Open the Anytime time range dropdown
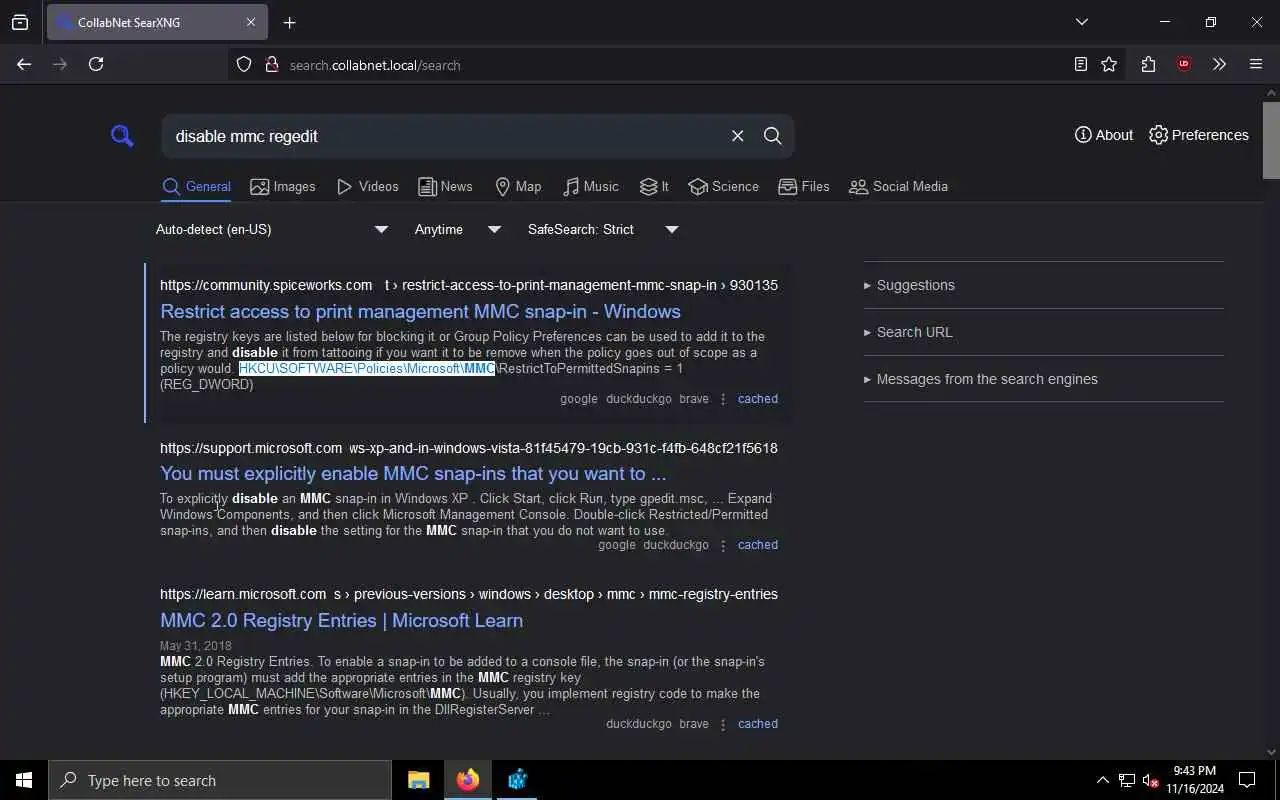The height and width of the screenshot is (800, 1280). pos(457,229)
